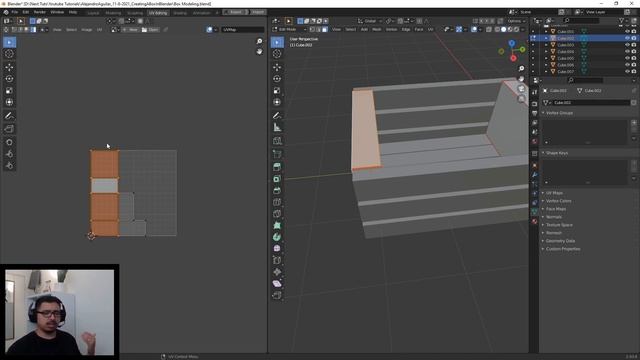Open the Edit Mode dropdown
The height and width of the screenshot is (360, 640).
289,29
